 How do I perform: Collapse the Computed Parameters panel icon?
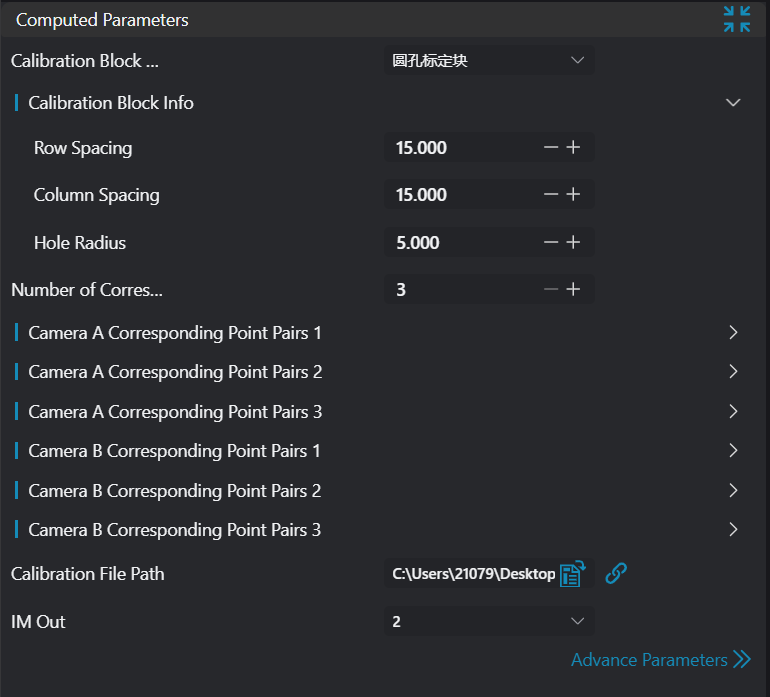(737, 19)
